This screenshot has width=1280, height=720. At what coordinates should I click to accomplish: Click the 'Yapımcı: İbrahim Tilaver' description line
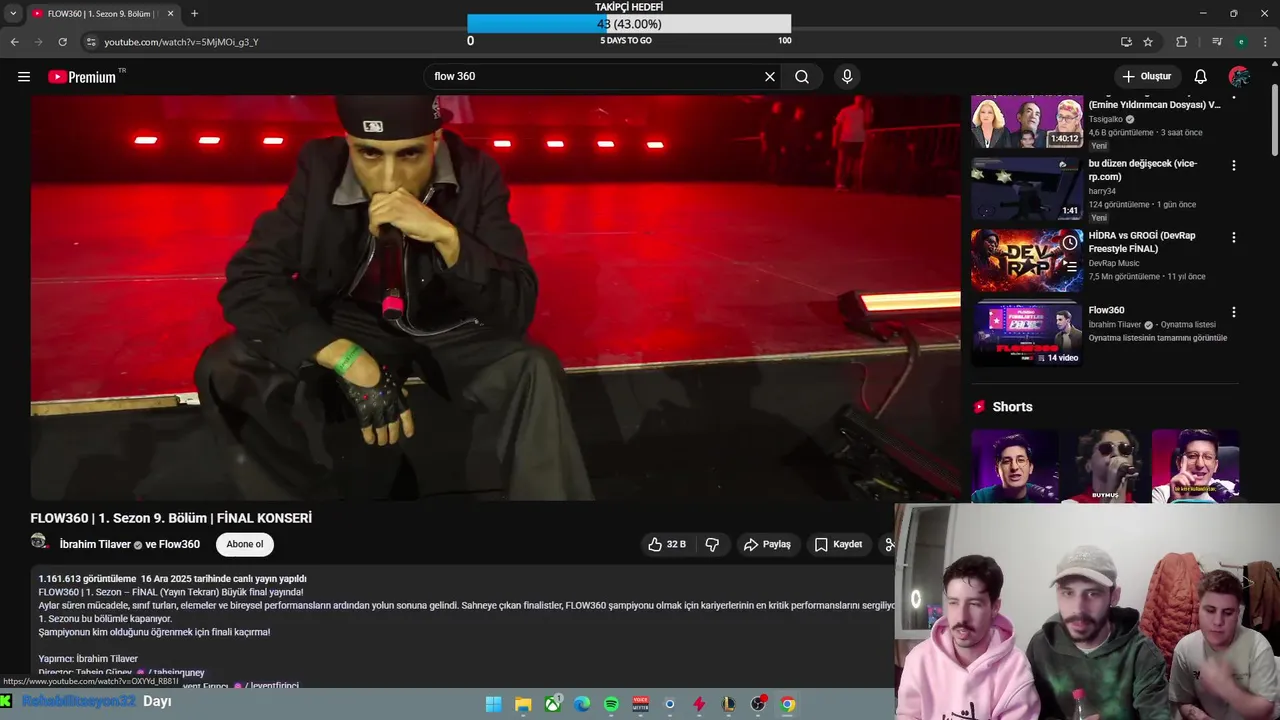[88, 659]
